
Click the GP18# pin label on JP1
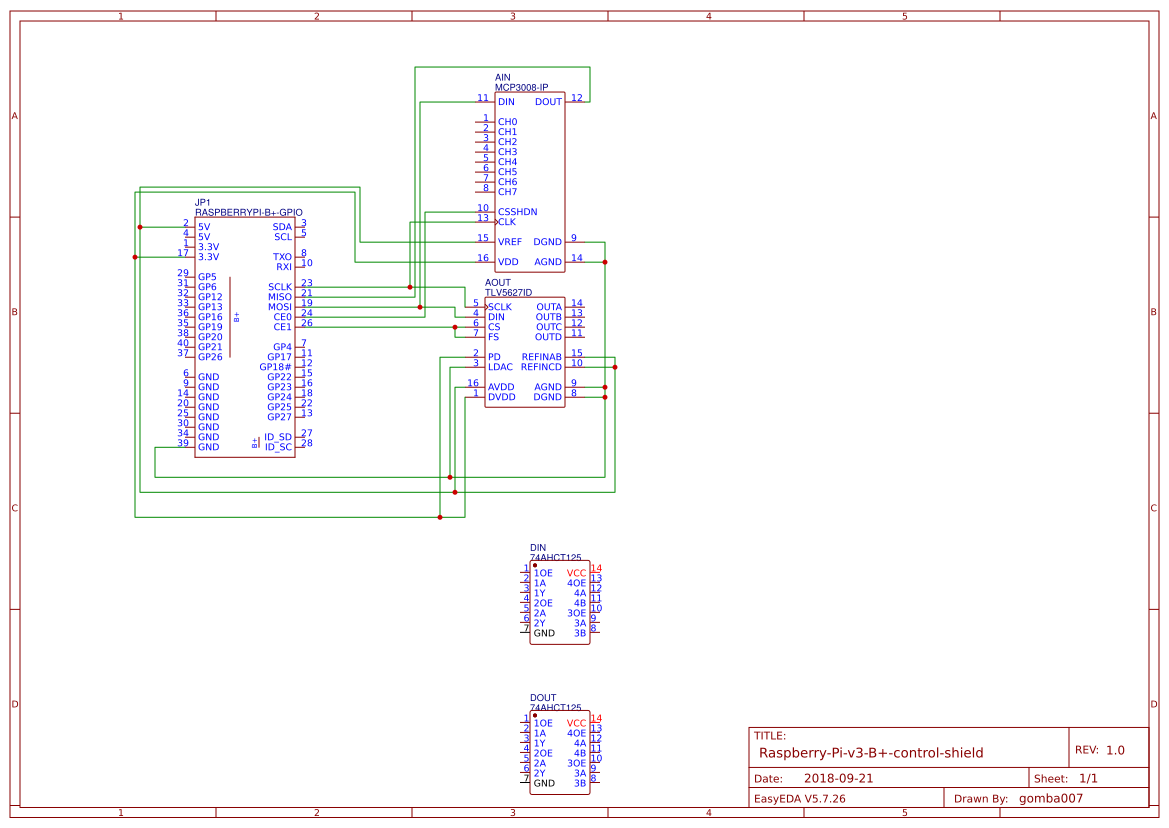click(275, 367)
